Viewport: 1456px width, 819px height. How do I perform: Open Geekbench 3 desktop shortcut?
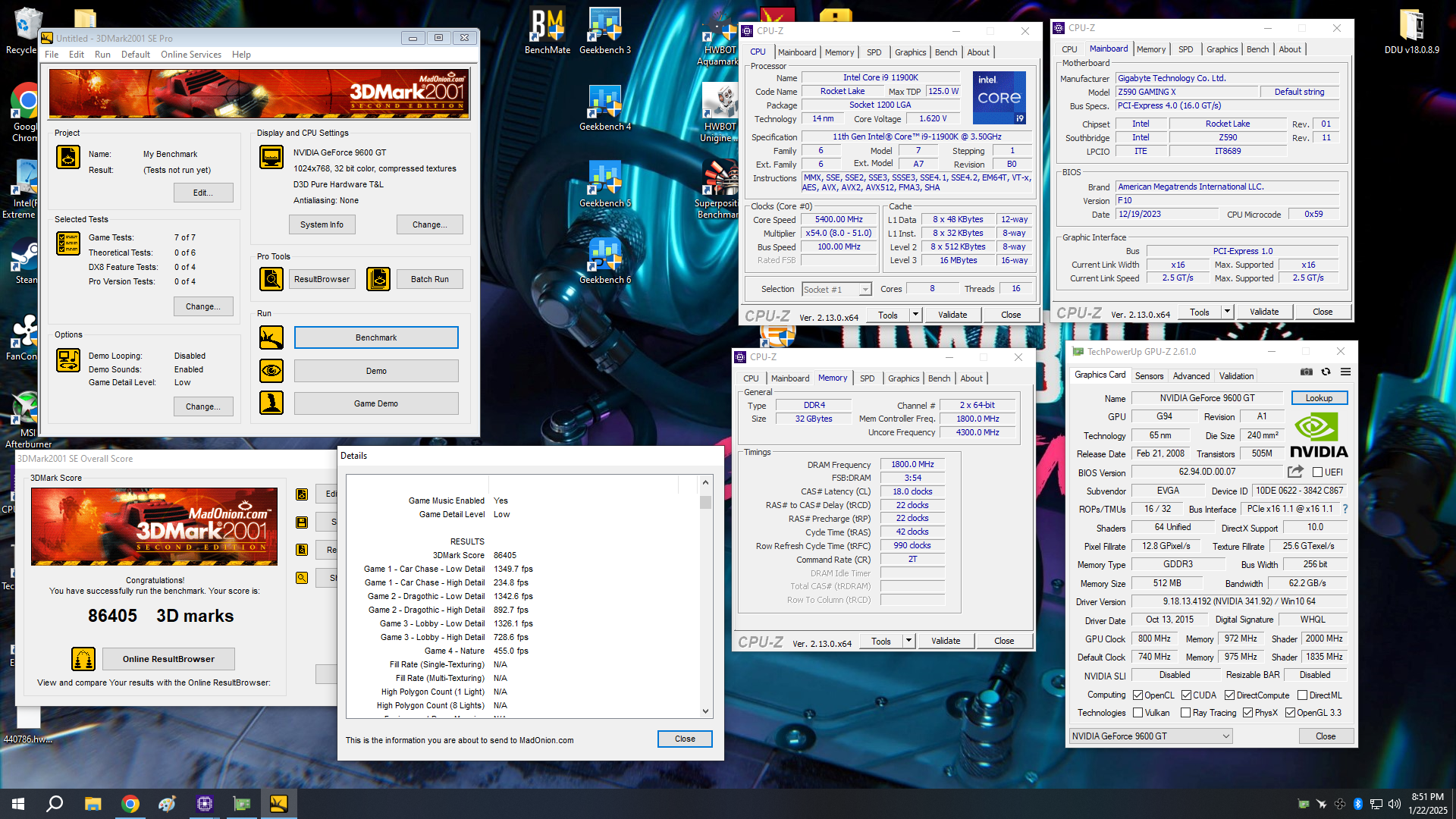coord(605,32)
